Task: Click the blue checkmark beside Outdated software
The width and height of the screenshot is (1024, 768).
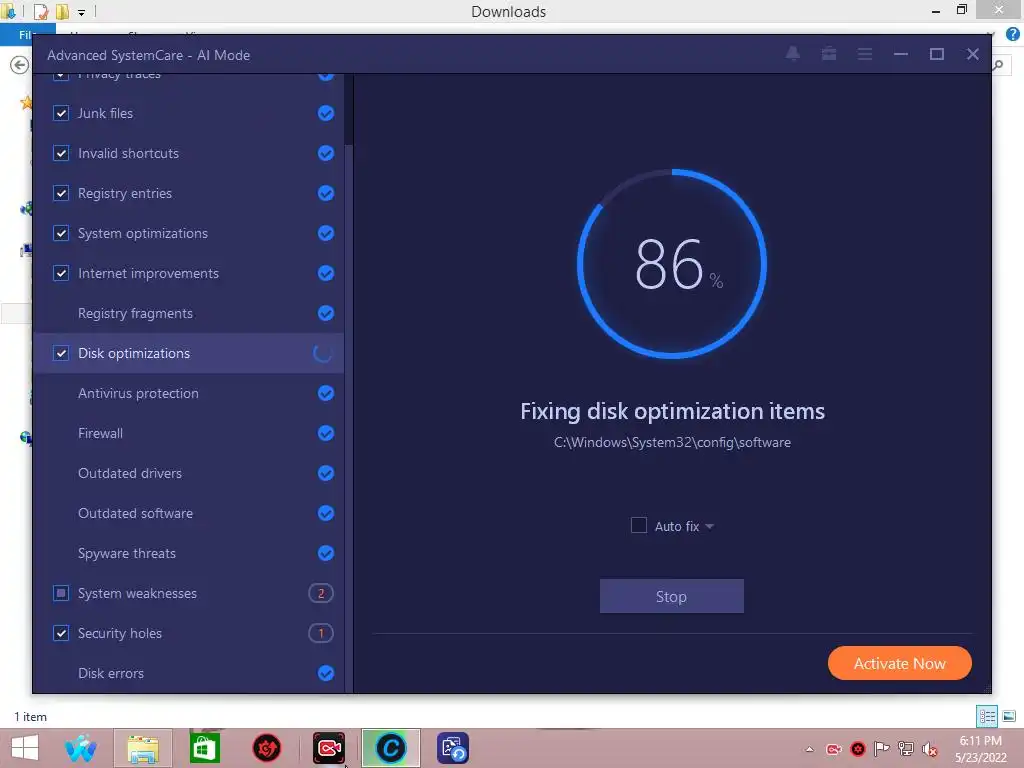Action: coord(326,513)
